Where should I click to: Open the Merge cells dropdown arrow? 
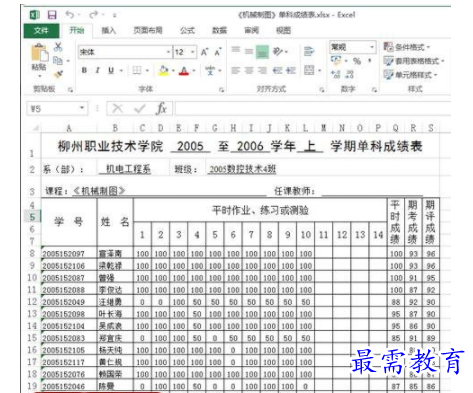point(319,70)
